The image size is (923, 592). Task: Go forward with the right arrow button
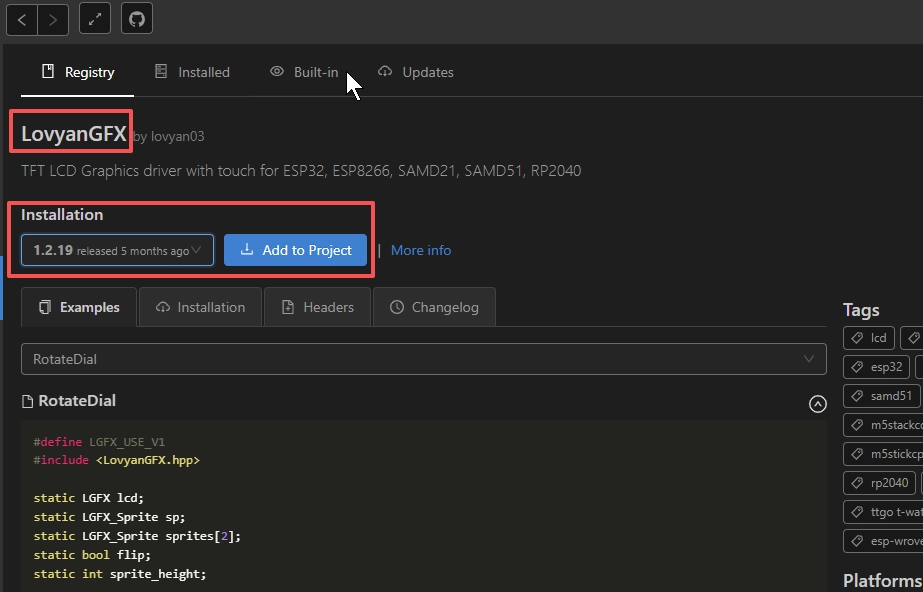53,19
